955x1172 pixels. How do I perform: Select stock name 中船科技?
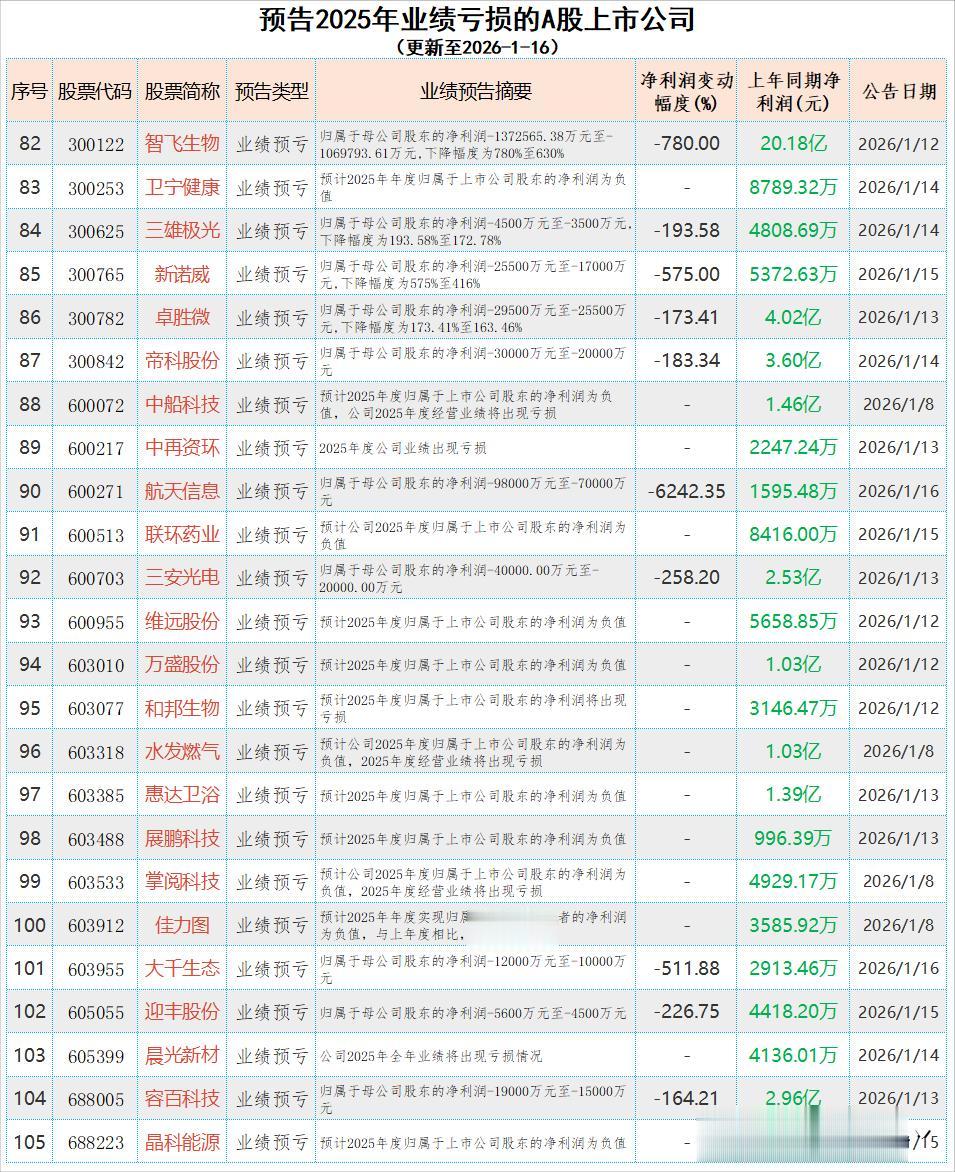tap(182, 404)
